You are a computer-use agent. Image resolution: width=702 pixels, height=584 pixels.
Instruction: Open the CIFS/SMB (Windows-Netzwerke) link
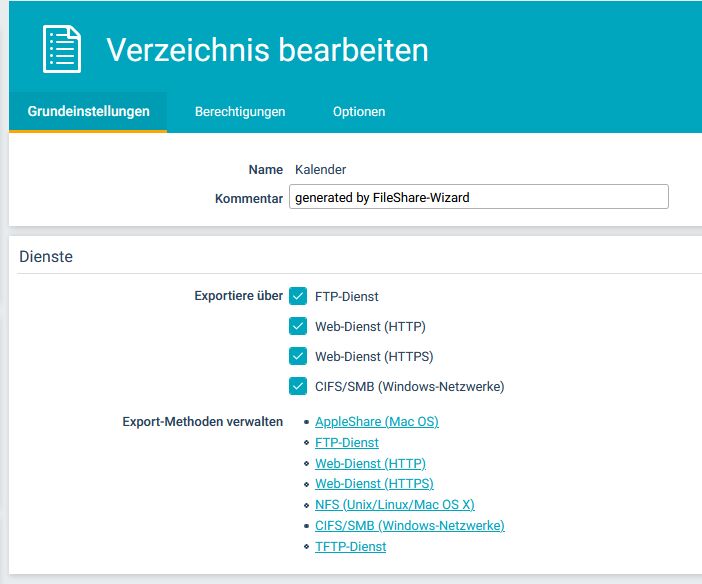coord(409,526)
